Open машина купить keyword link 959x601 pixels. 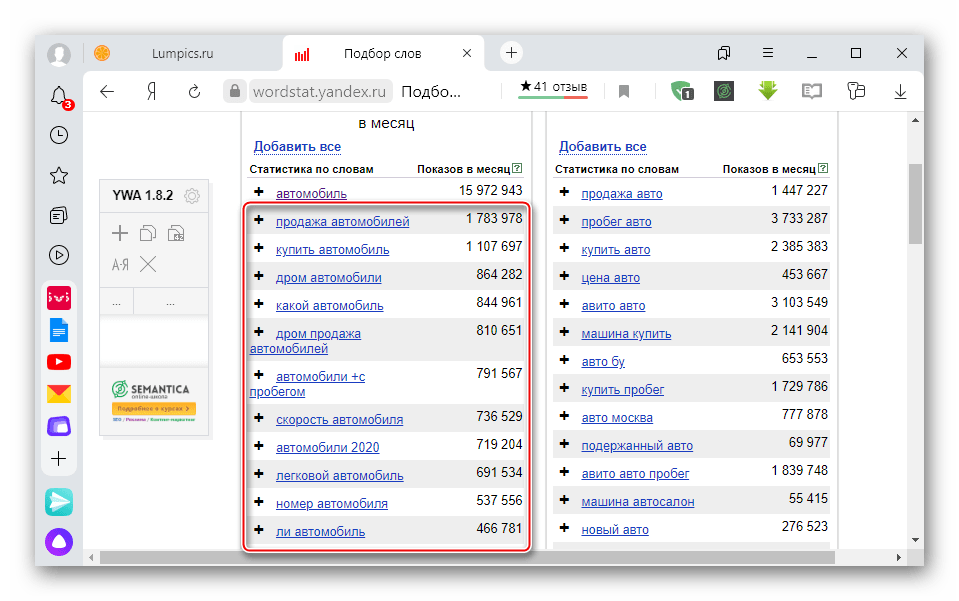click(x=626, y=334)
